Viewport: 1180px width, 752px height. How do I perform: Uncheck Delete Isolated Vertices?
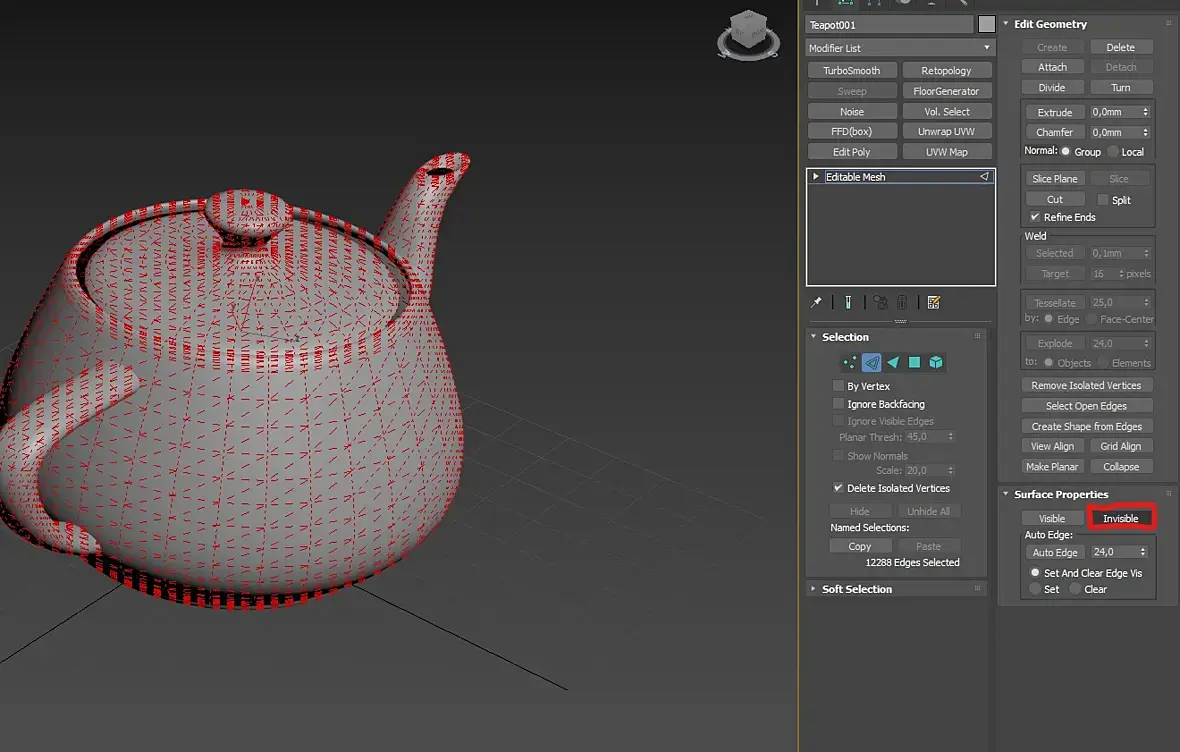tap(838, 488)
